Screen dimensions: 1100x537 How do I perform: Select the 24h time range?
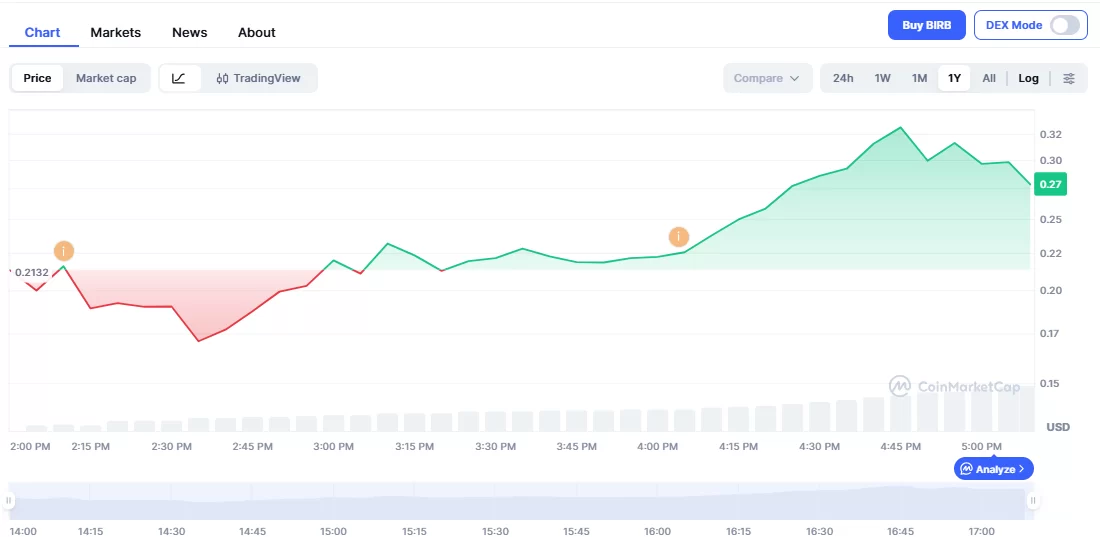(x=843, y=78)
